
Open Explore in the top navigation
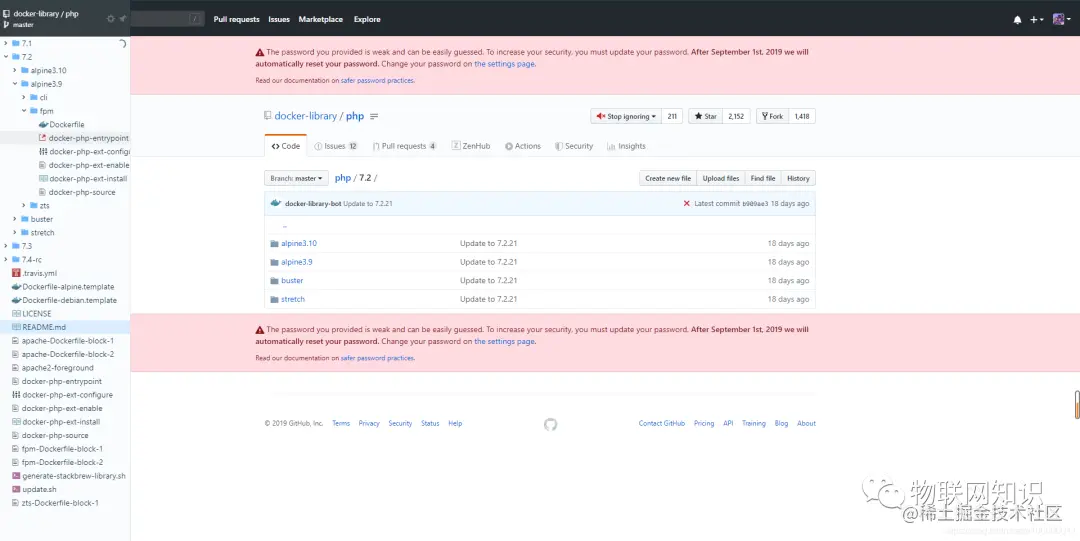pyautogui.click(x=367, y=19)
